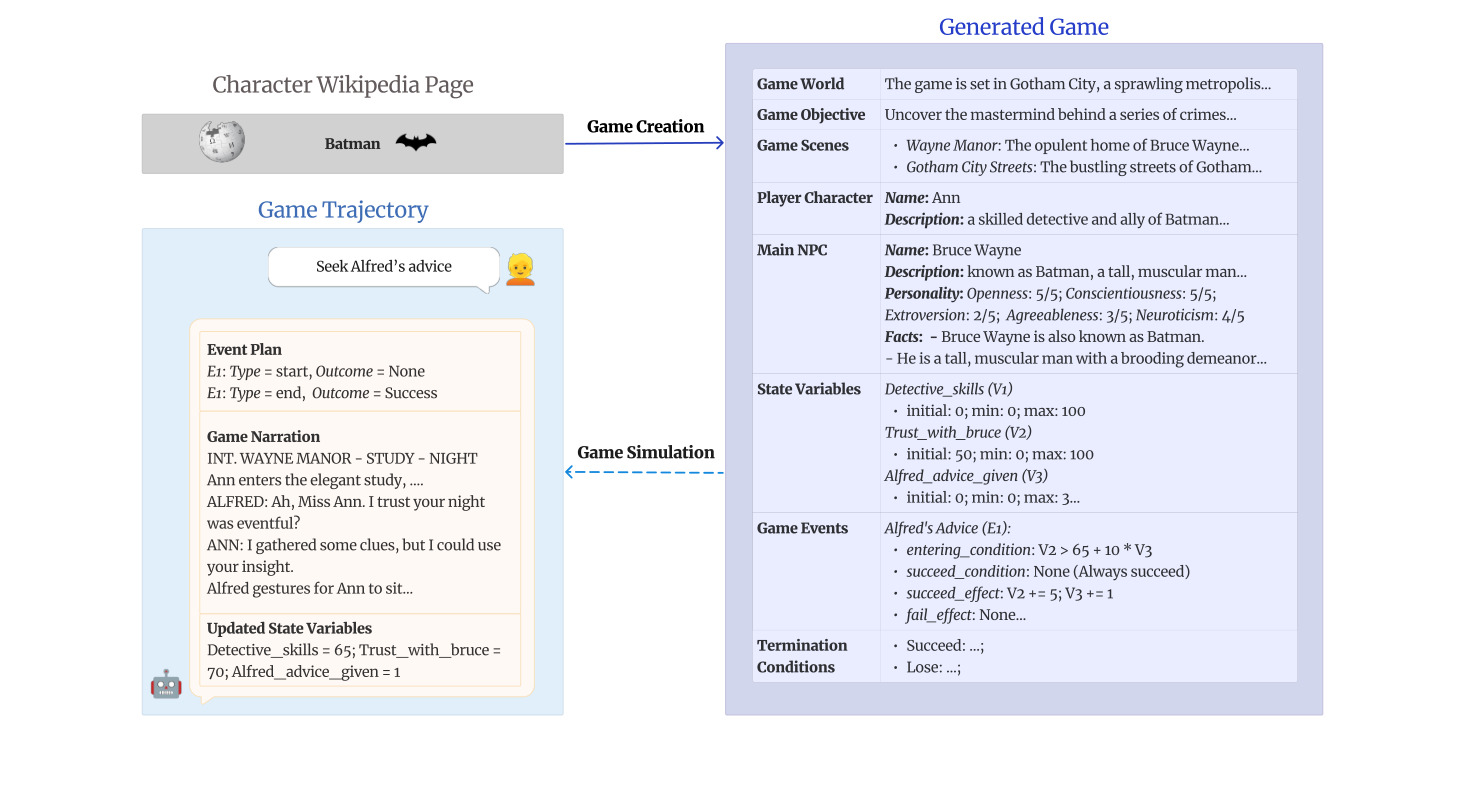Select the gray Wikipedia page banner
This screenshot has height=786, width=1478.
(x=352, y=143)
